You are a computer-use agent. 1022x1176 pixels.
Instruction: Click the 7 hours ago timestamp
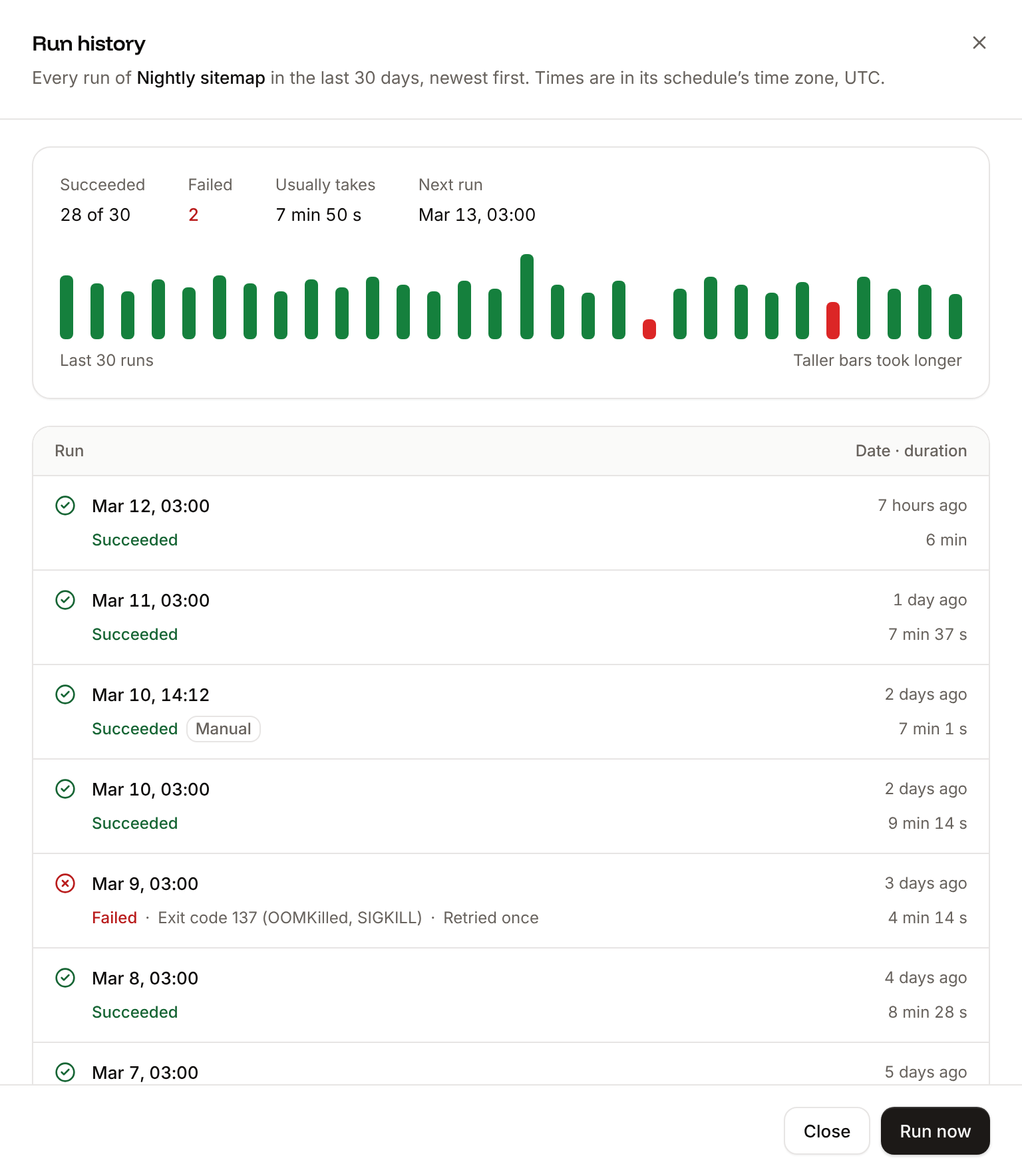(922, 506)
